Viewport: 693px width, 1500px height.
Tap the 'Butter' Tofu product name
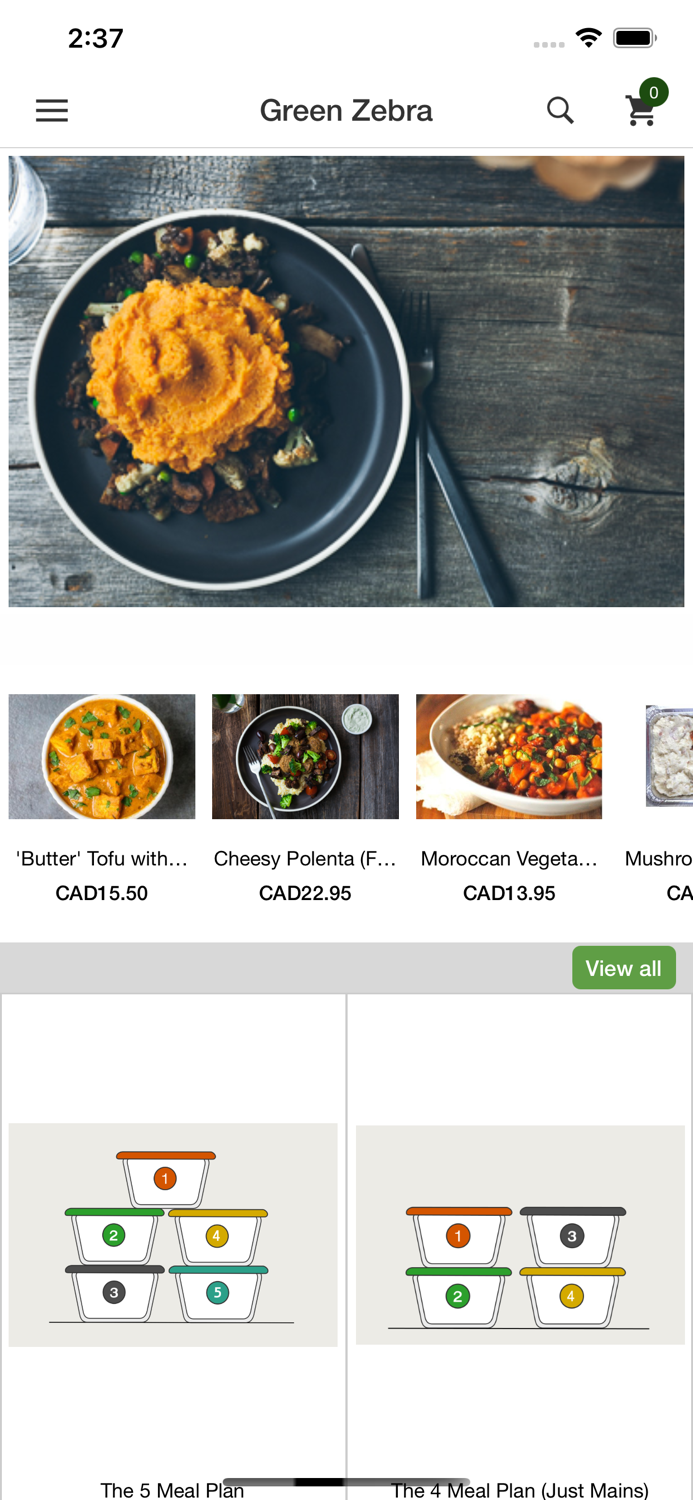pos(102,859)
